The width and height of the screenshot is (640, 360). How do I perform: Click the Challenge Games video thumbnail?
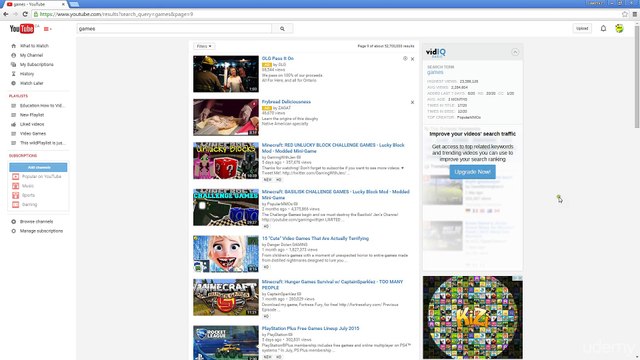[x=226, y=207]
